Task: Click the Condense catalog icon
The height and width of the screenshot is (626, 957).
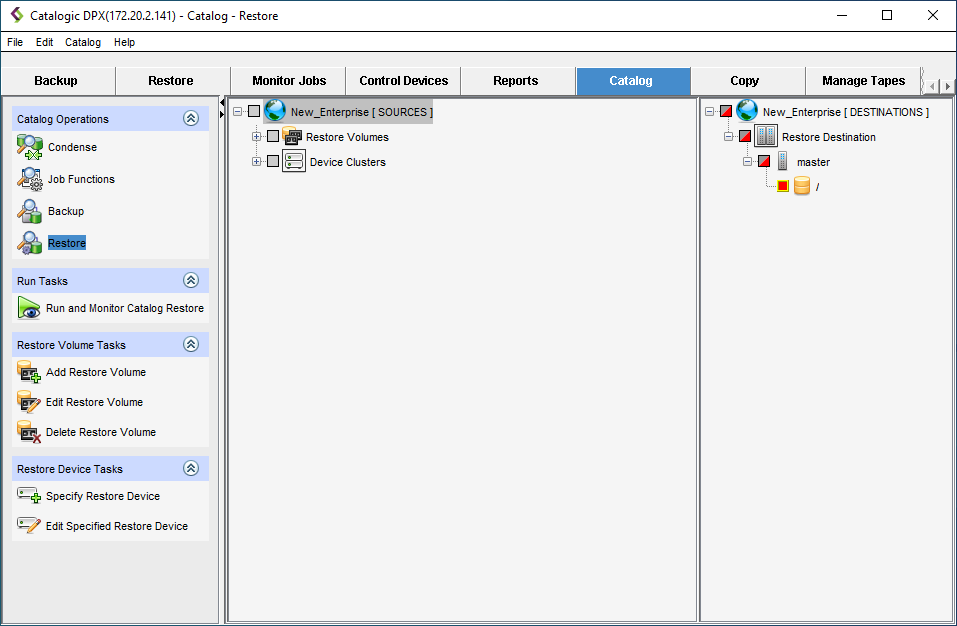Action: click(29, 147)
